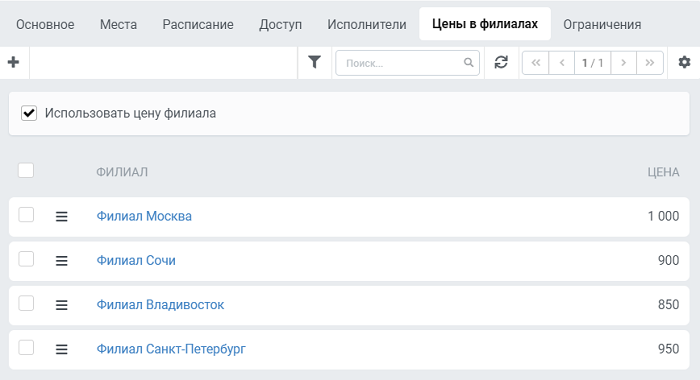Tick the select-all checkbox in the table header

point(26,171)
